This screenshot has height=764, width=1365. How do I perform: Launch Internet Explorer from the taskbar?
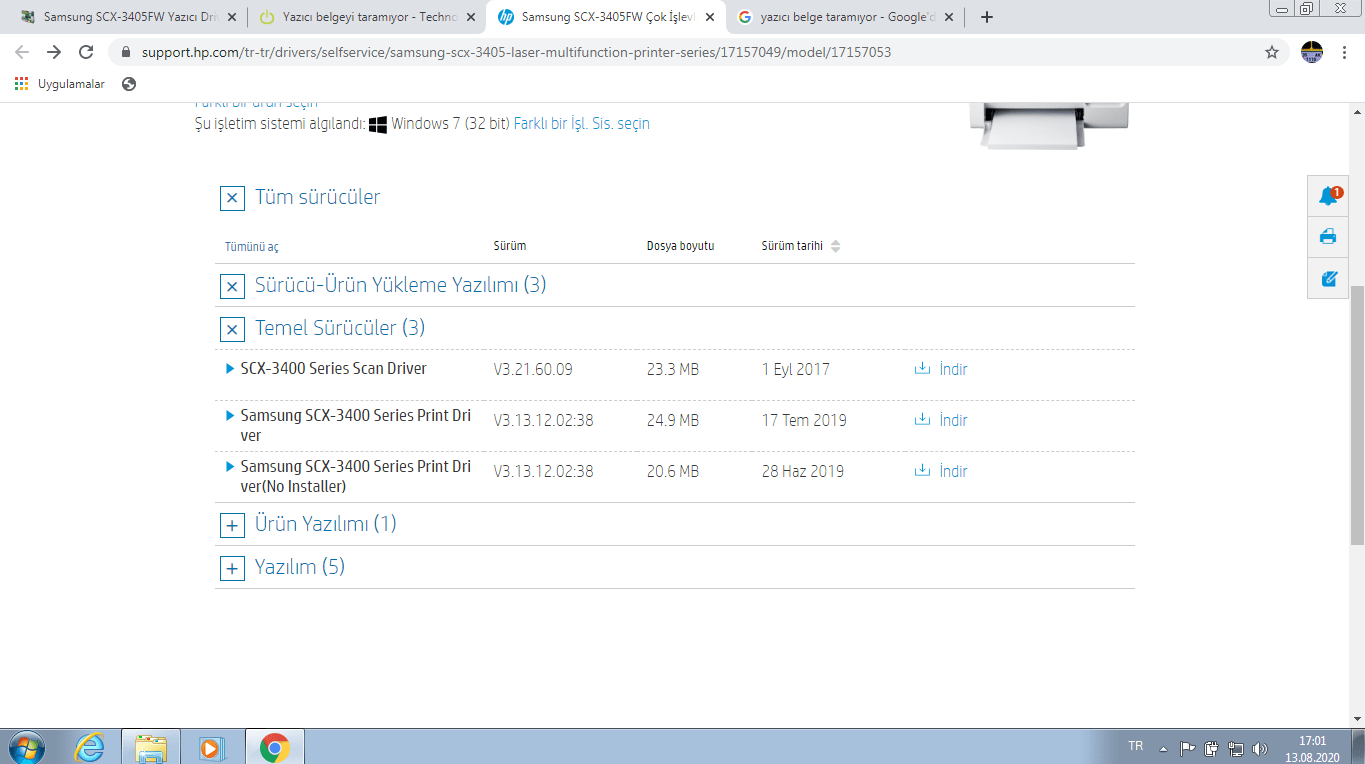(91, 747)
